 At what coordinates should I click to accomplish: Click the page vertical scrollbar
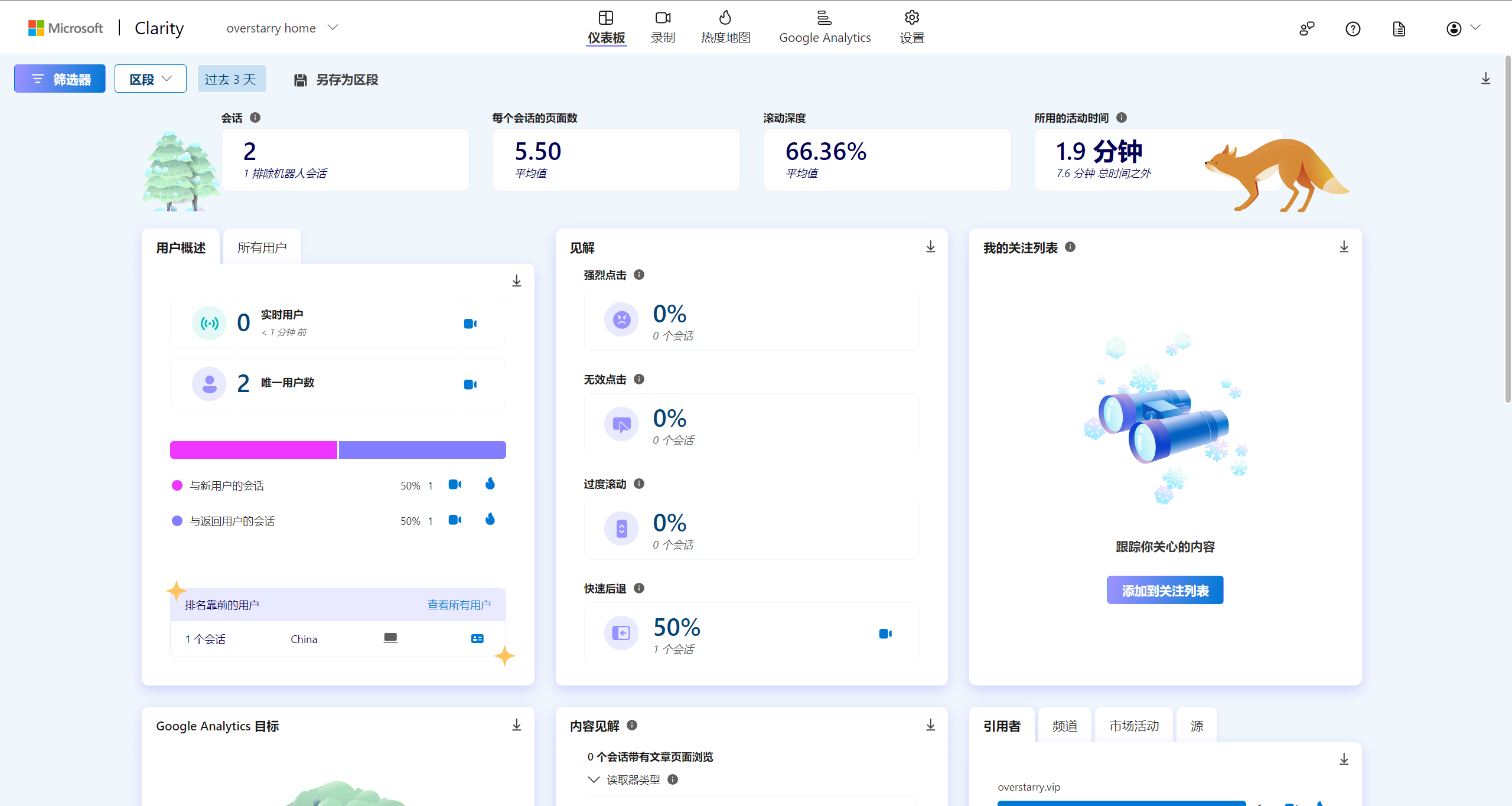click(x=1508, y=230)
